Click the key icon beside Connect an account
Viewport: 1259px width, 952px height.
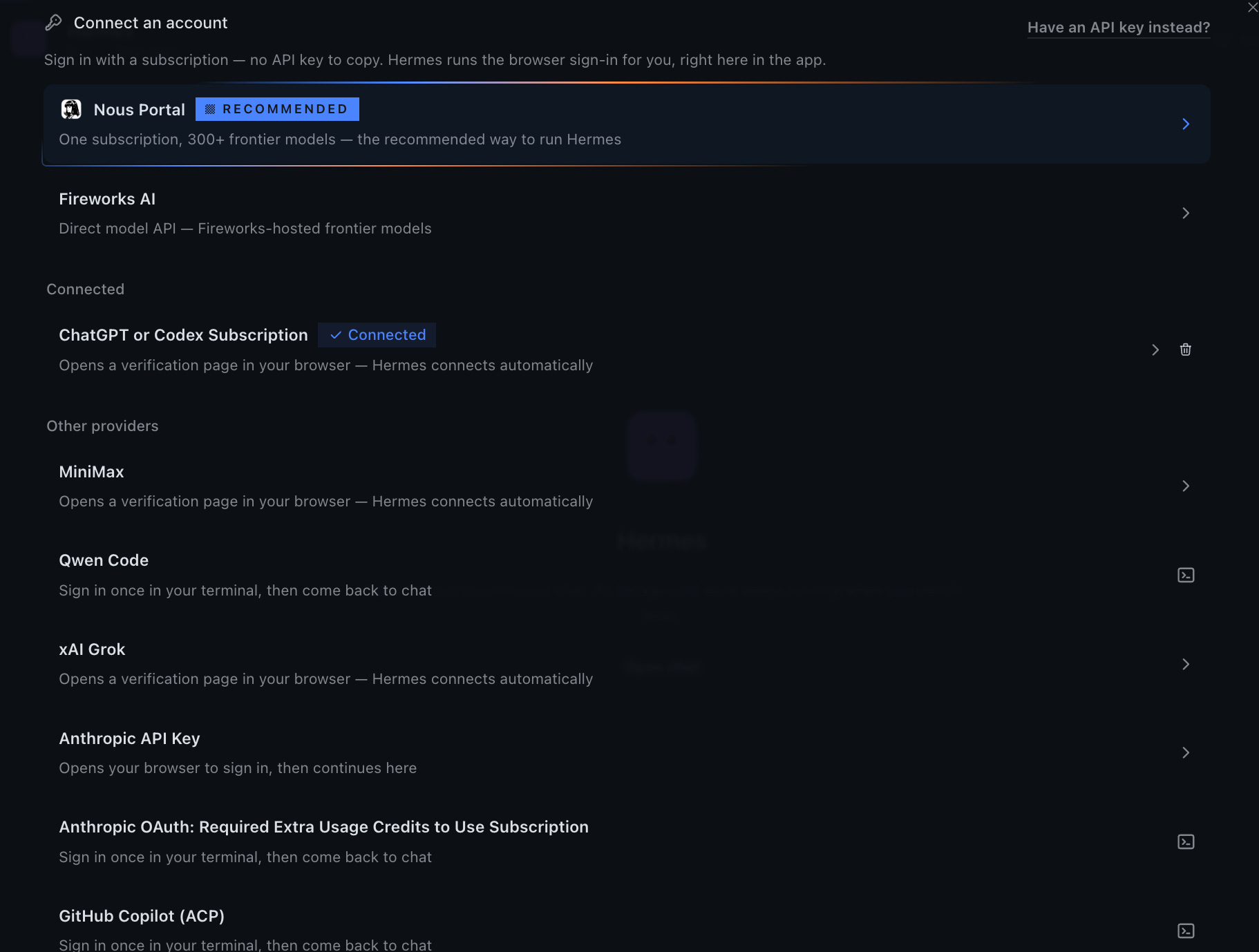[x=53, y=23]
